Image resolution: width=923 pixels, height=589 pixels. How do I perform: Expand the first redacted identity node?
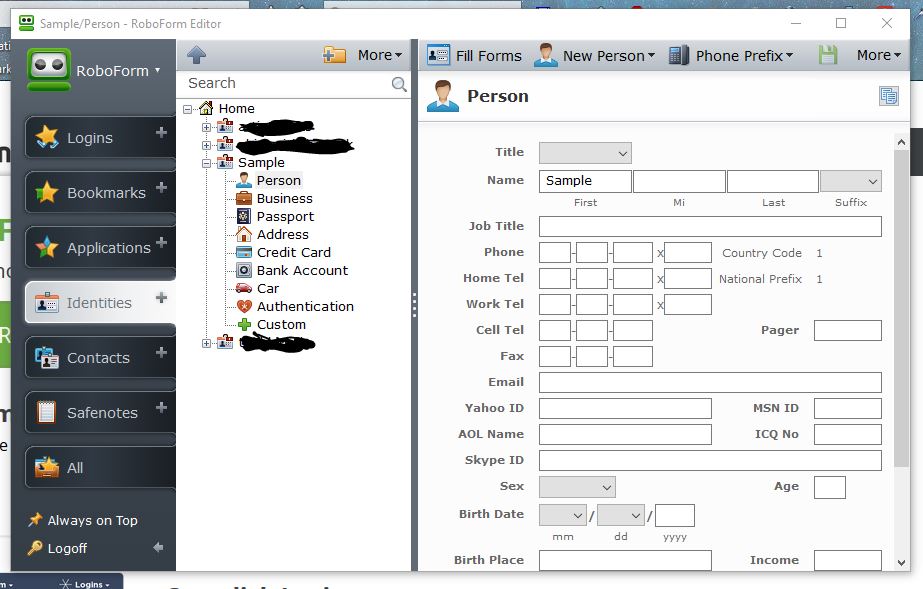(206, 127)
